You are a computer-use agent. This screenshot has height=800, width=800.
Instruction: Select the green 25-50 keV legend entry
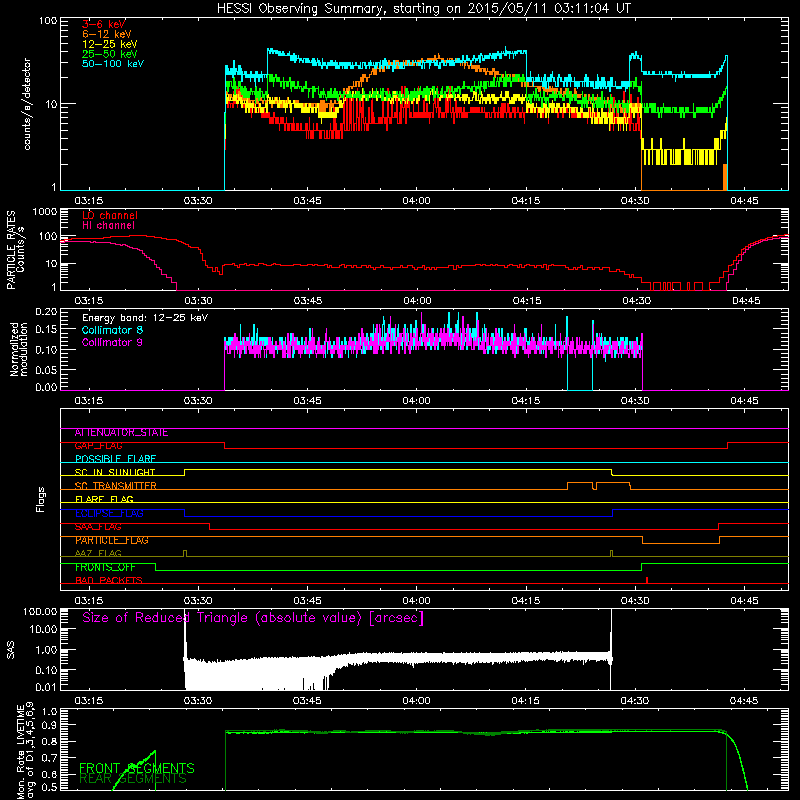point(110,54)
